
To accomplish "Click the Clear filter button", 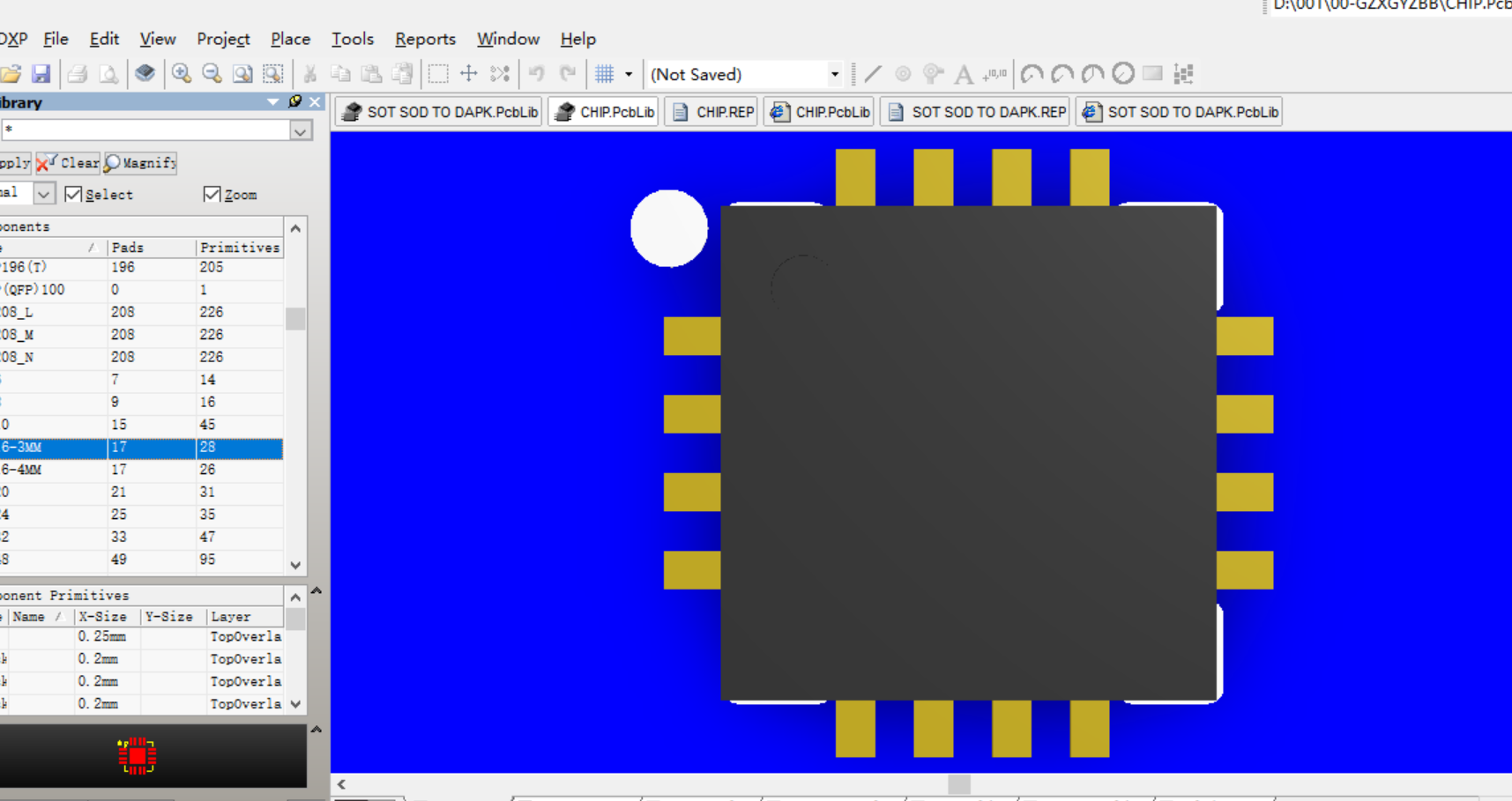I will click(x=69, y=163).
